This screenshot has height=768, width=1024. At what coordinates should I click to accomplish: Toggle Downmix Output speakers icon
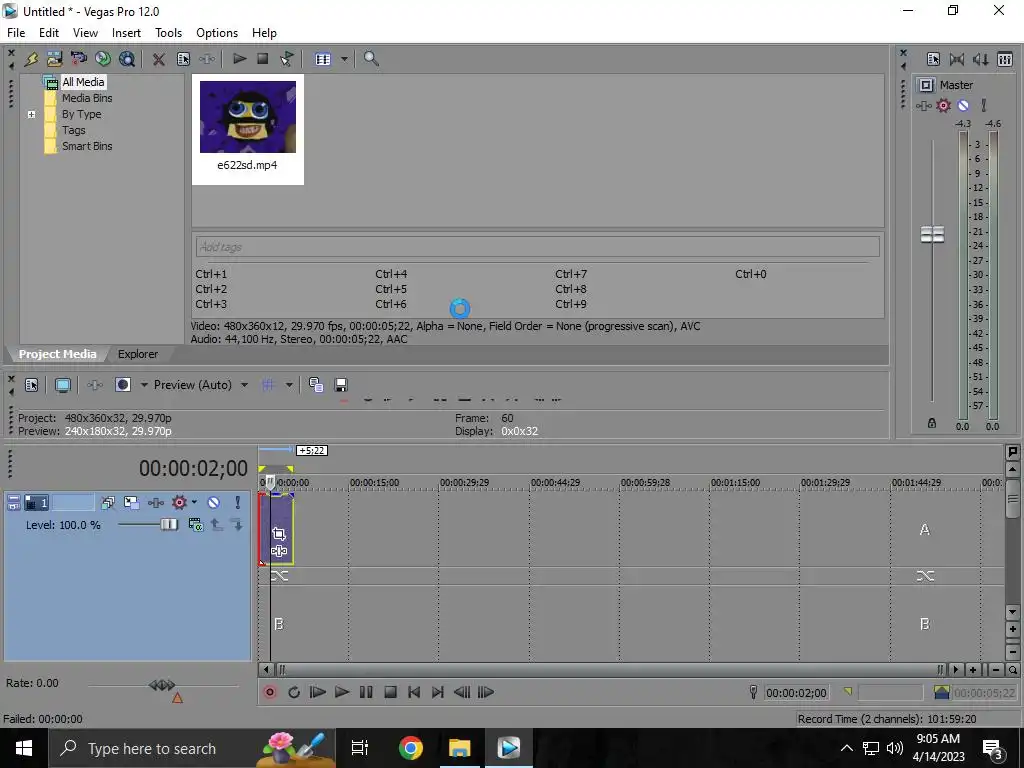click(957, 59)
